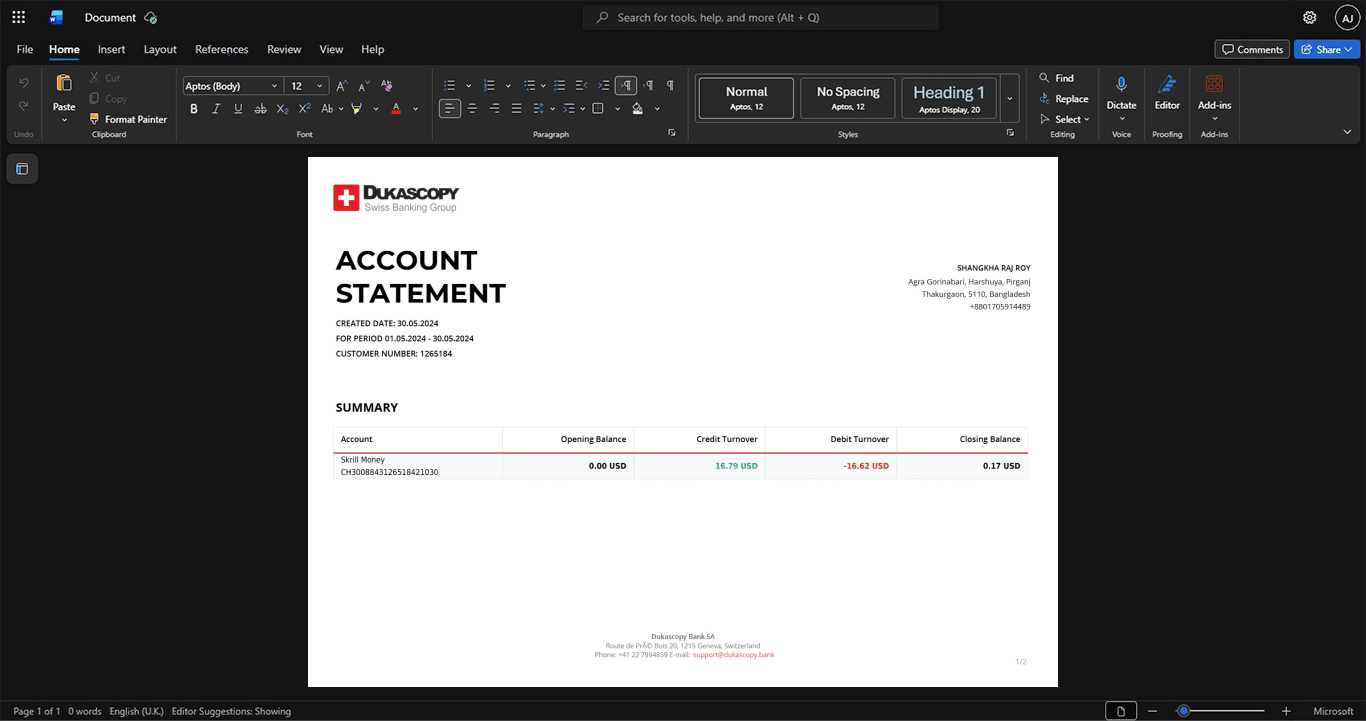Open the Comments pane

point(1252,49)
